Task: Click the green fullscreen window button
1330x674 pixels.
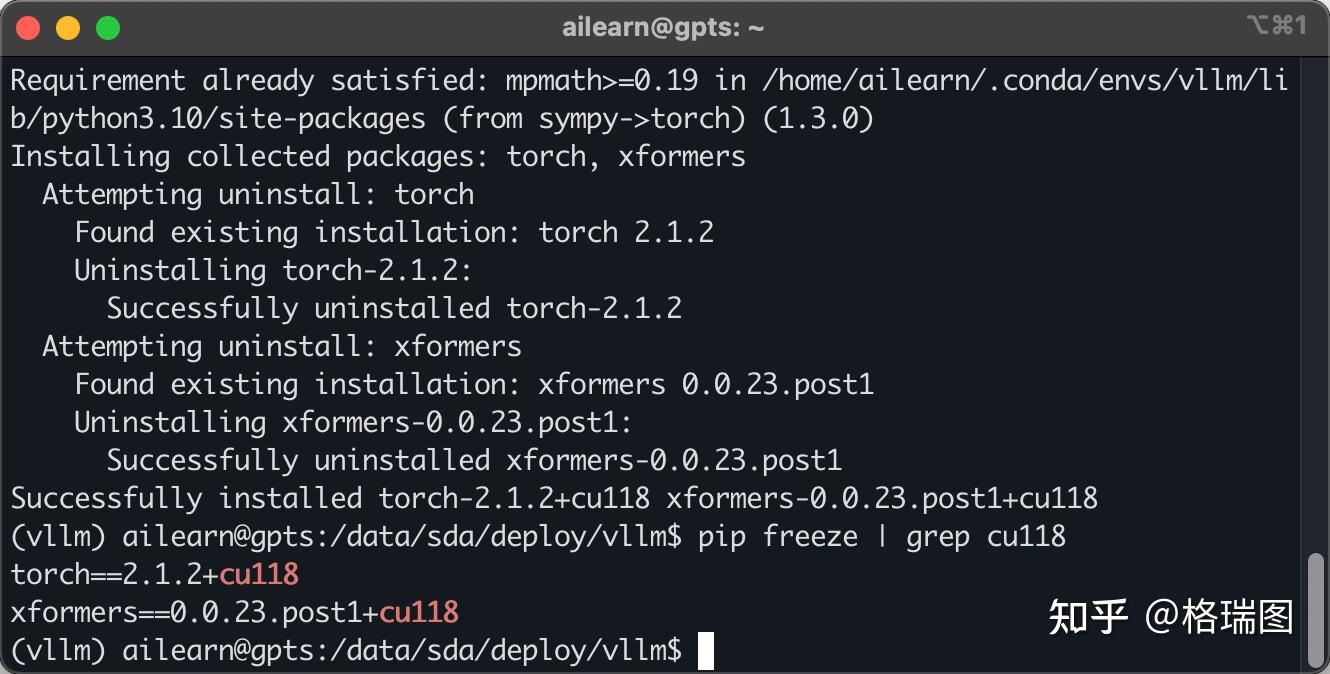Action: (x=108, y=27)
